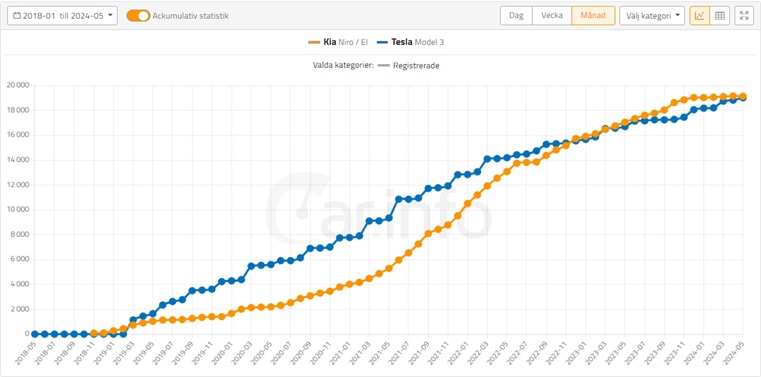Toggle the Ackumulativ statistik switch

[138, 16]
